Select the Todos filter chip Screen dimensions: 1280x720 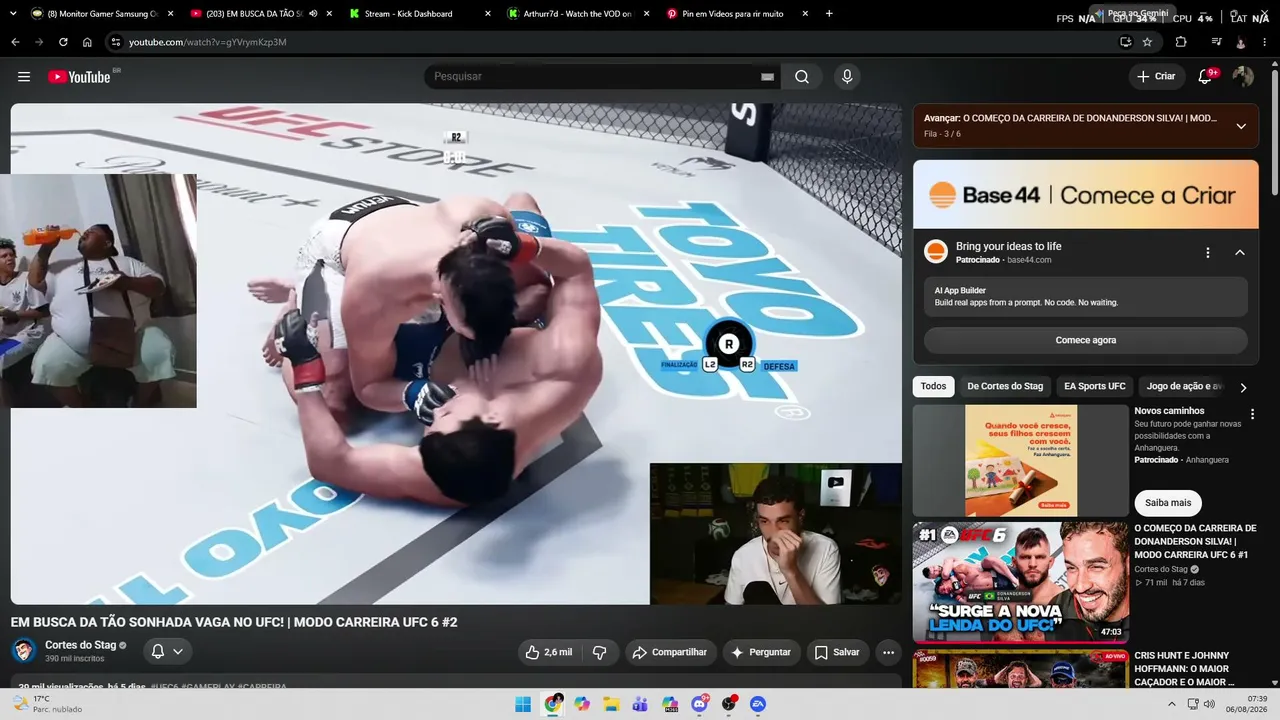pos(933,387)
